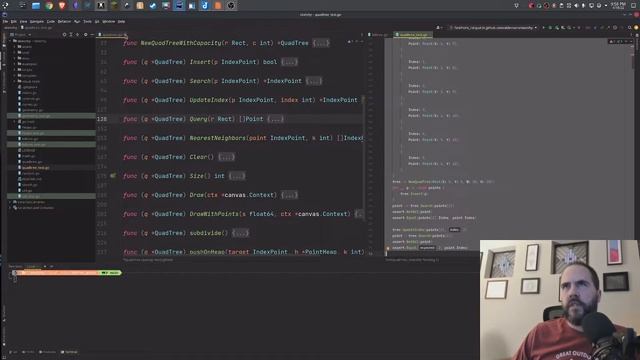The image size is (640, 360).
Task: Collapse all nodes in Project panel
Action: click(78, 35)
